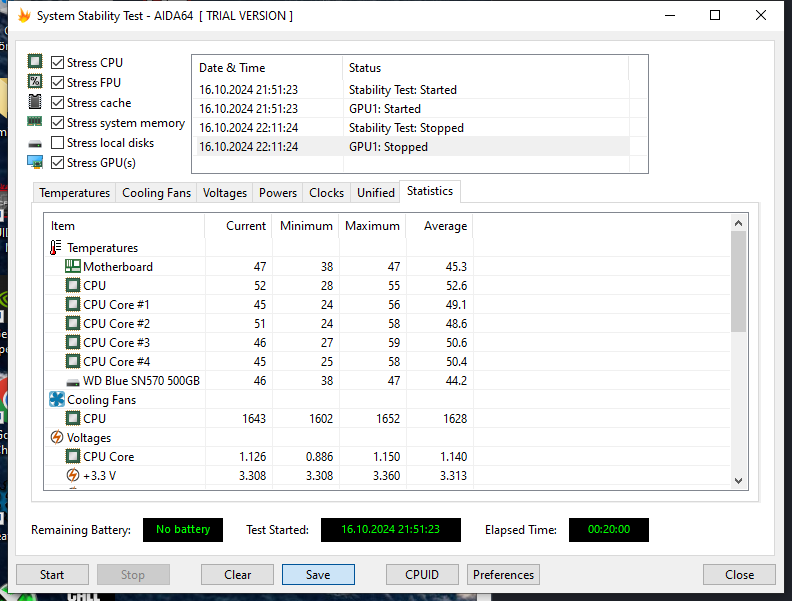Click CPU fan current value 1643

pyautogui.click(x=254, y=419)
